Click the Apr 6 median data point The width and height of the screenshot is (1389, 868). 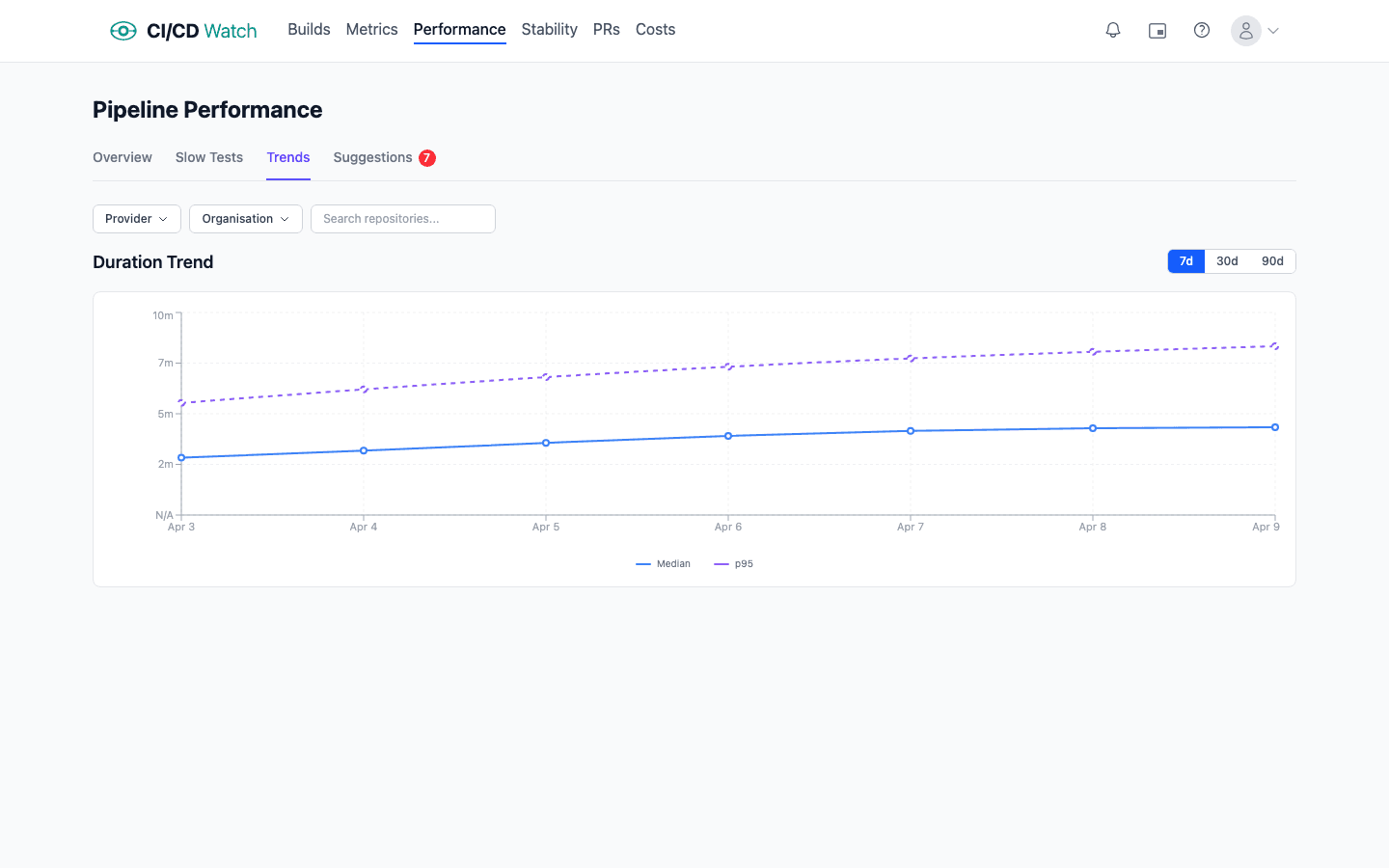pyautogui.click(x=728, y=436)
